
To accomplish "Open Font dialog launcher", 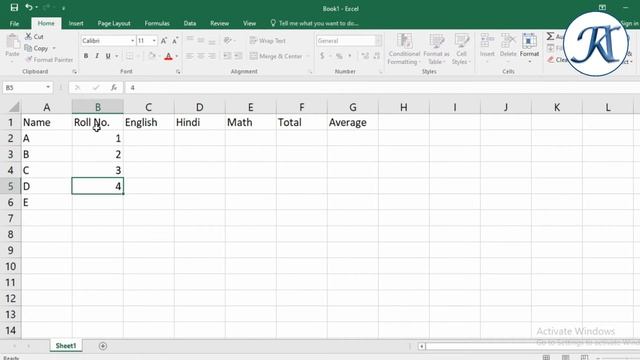I will (178, 72).
